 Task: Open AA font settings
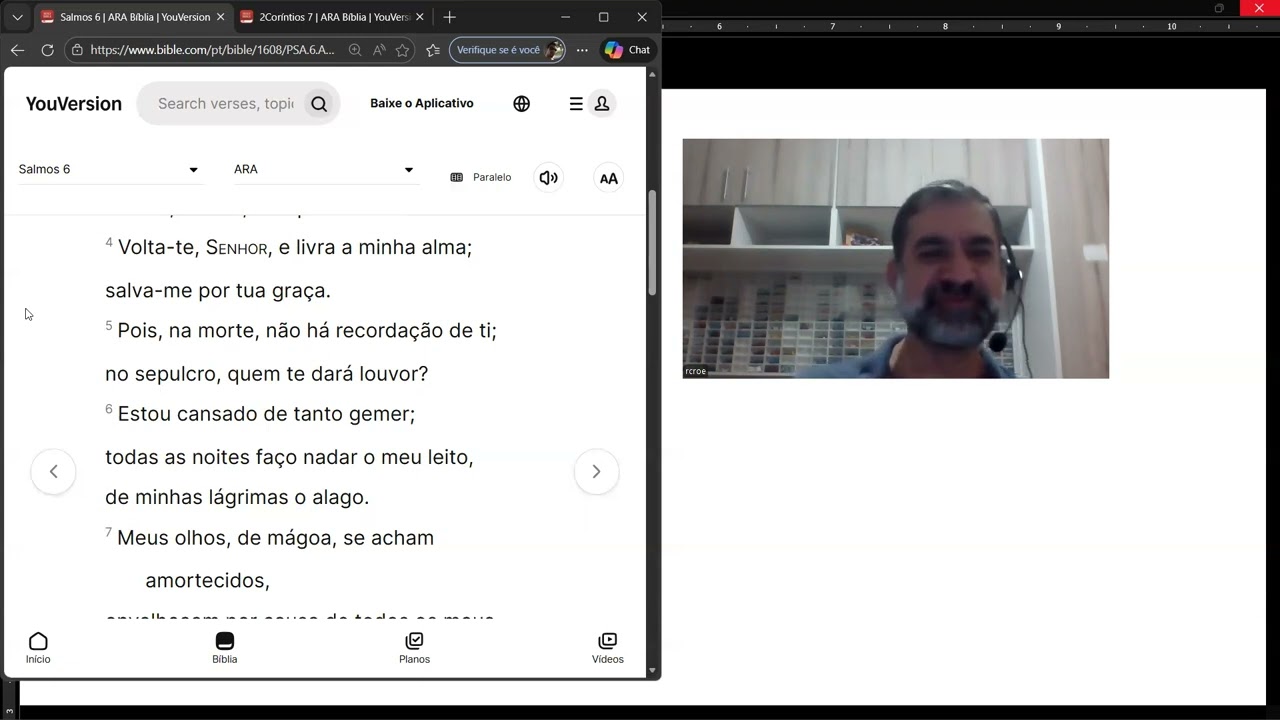(x=608, y=178)
